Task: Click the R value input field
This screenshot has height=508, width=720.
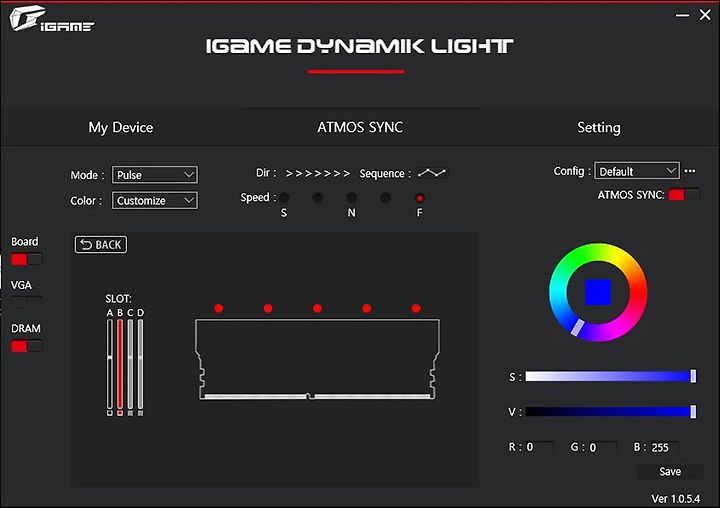Action: tap(540, 446)
